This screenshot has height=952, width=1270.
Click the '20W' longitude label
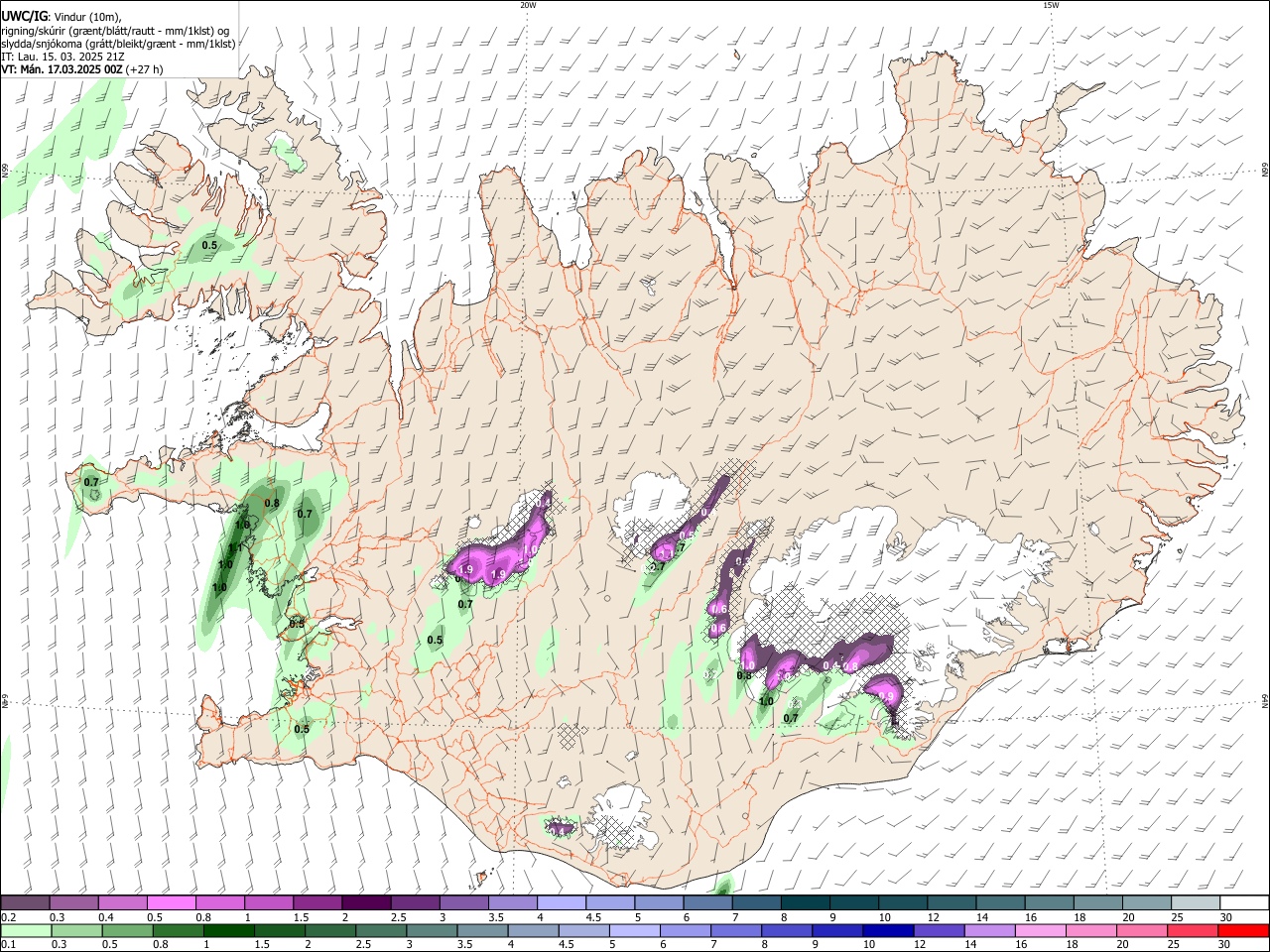(x=528, y=5)
